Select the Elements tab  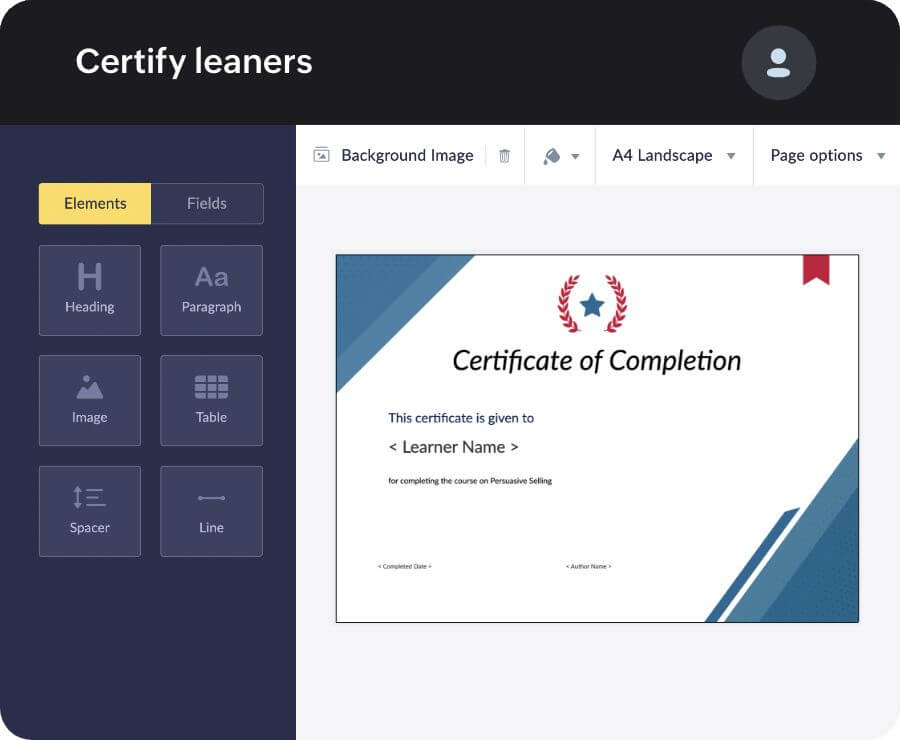(x=94, y=203)
